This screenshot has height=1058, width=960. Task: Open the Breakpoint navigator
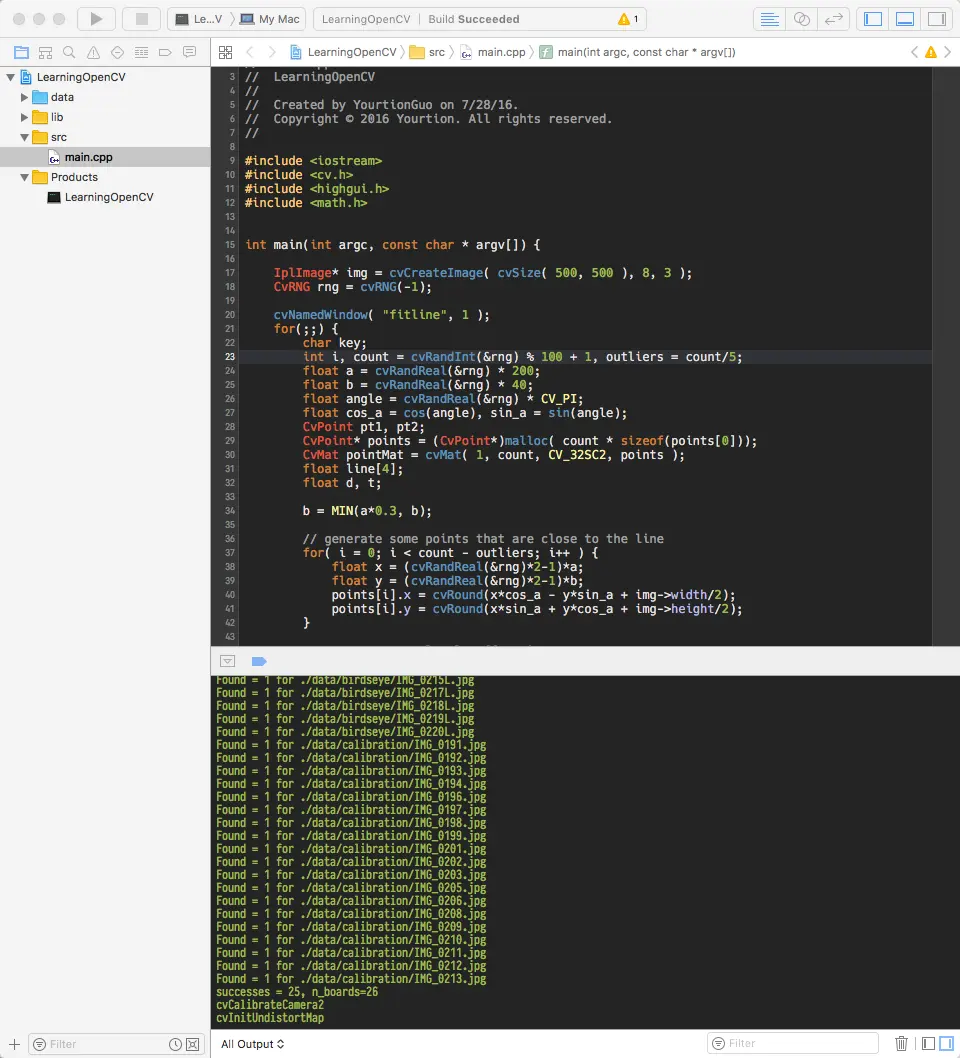tap(165, 52)
